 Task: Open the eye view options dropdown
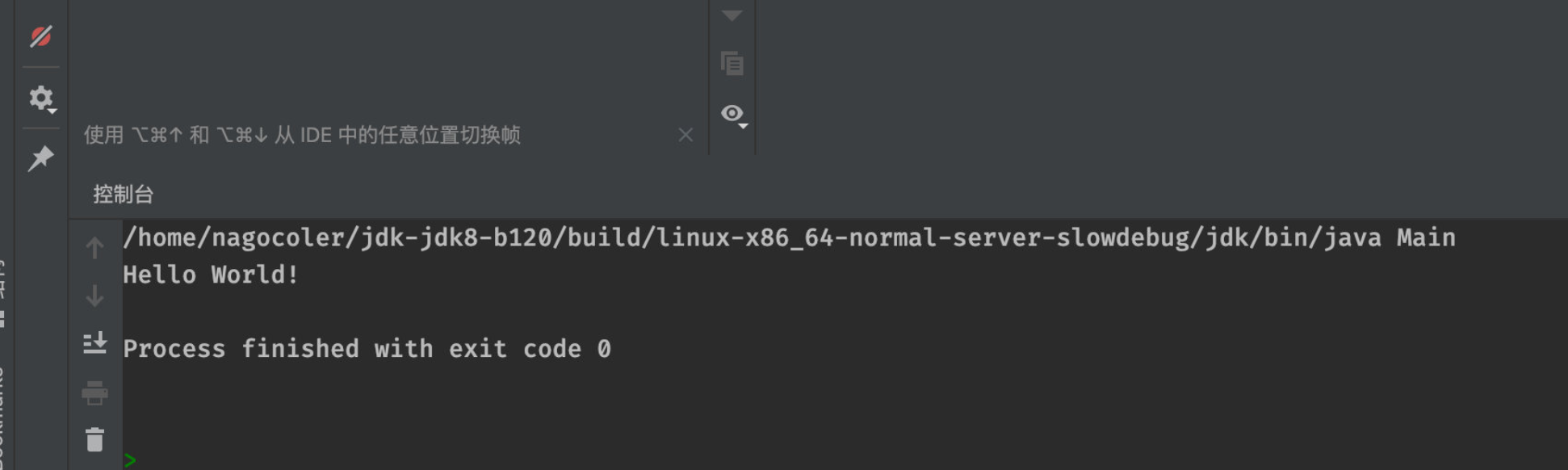[x=734, y=115]
